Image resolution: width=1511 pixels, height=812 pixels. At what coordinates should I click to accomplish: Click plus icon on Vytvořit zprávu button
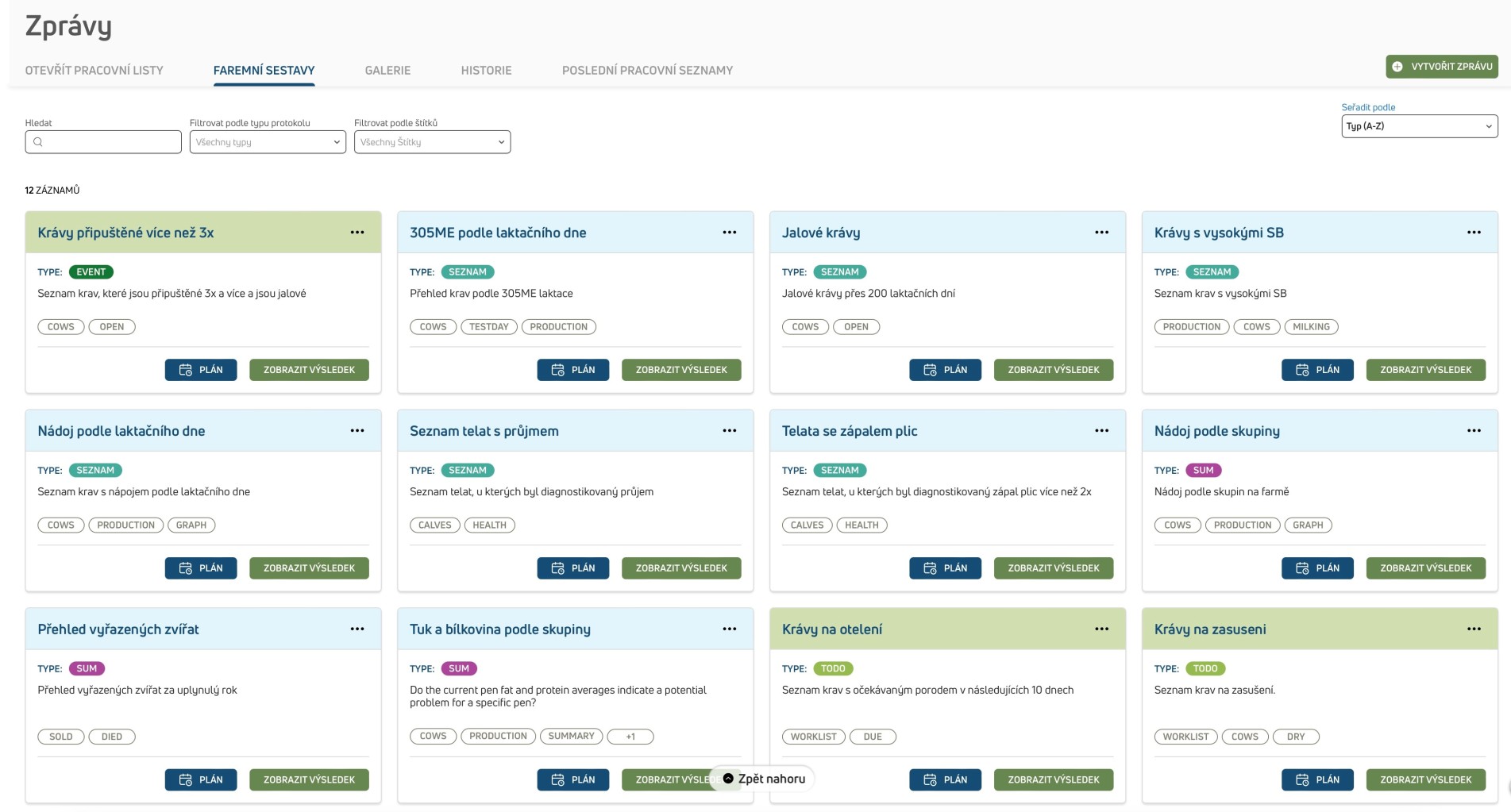(1397, 67)
